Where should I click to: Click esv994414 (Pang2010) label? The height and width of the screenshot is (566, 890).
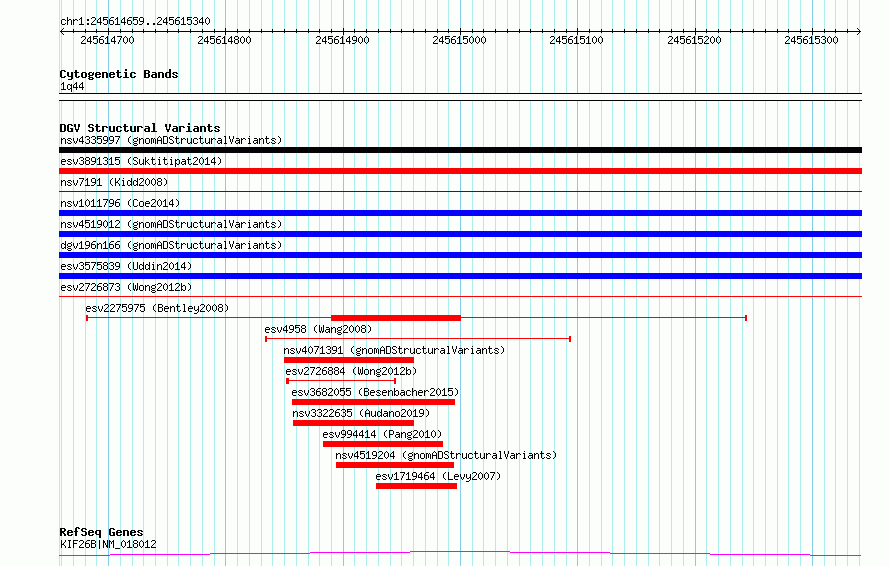click(x=382, y=434)
